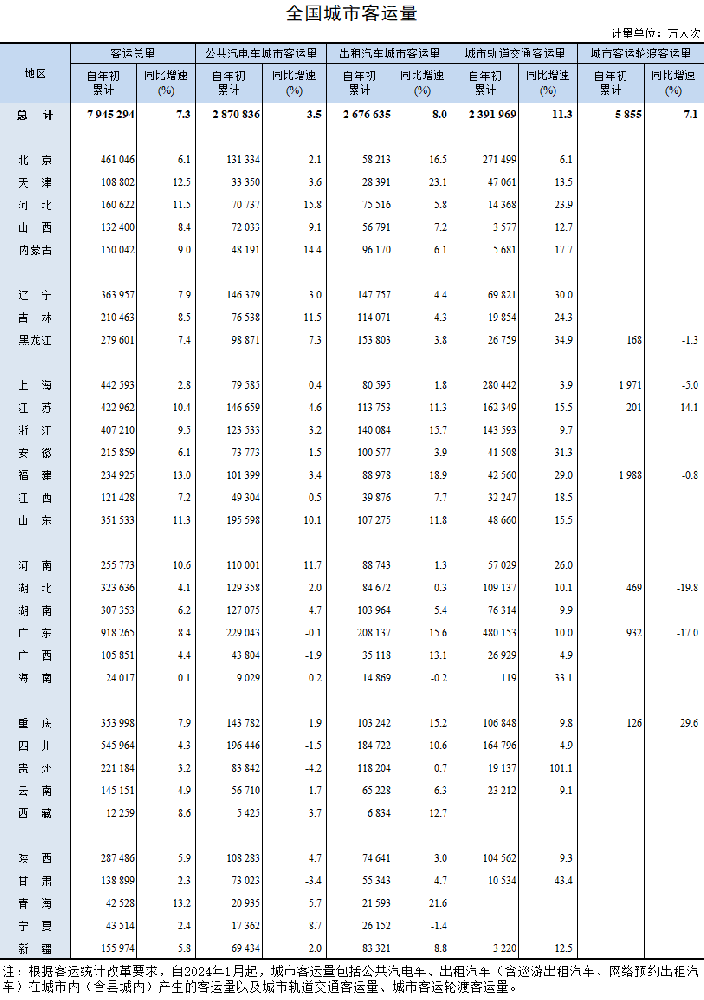Click the 安徽 row label
Viewport: 704px width, 1000px height.
pos(35,453)
